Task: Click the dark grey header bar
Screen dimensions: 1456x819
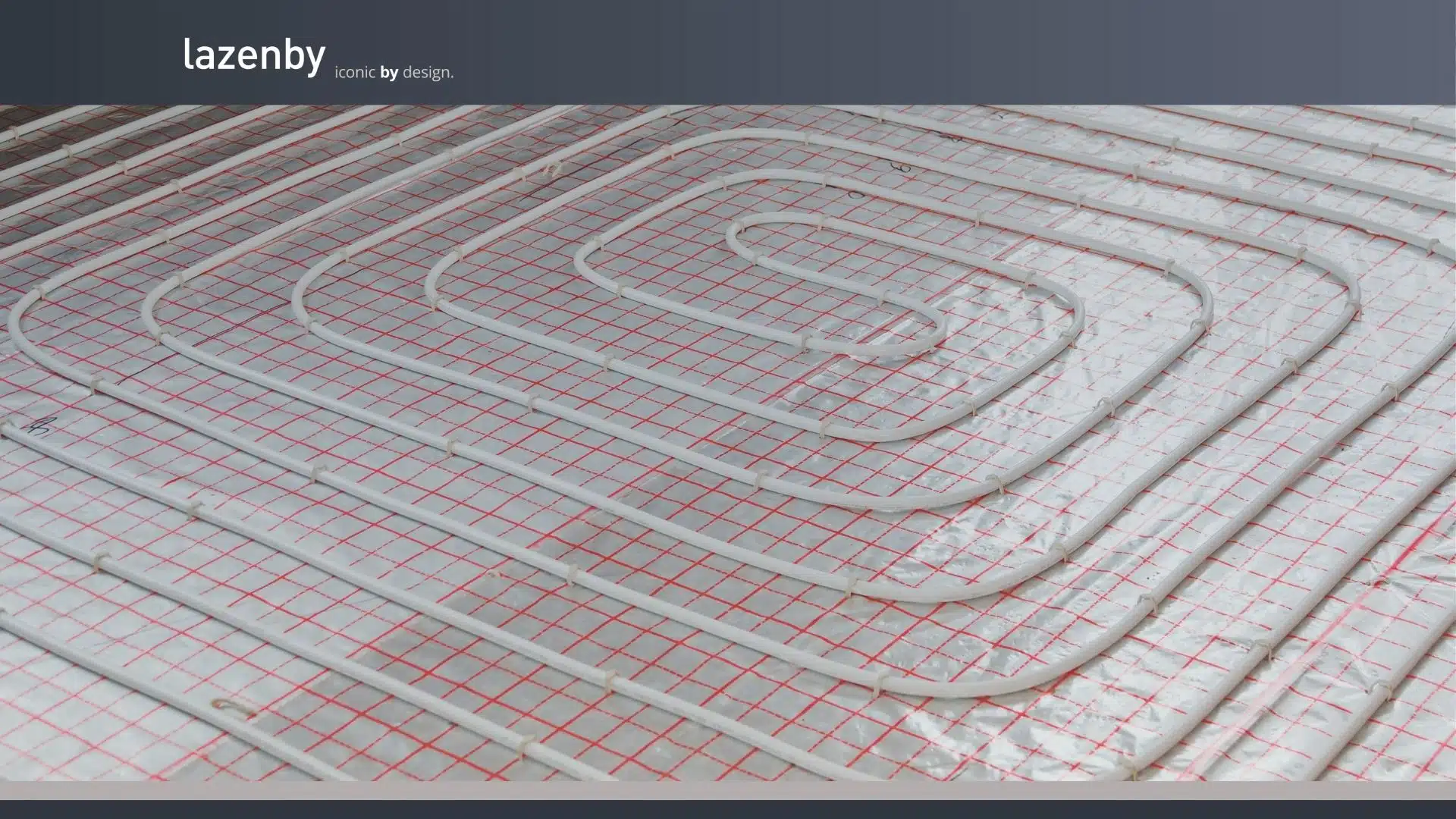Action: click(910, 52)
